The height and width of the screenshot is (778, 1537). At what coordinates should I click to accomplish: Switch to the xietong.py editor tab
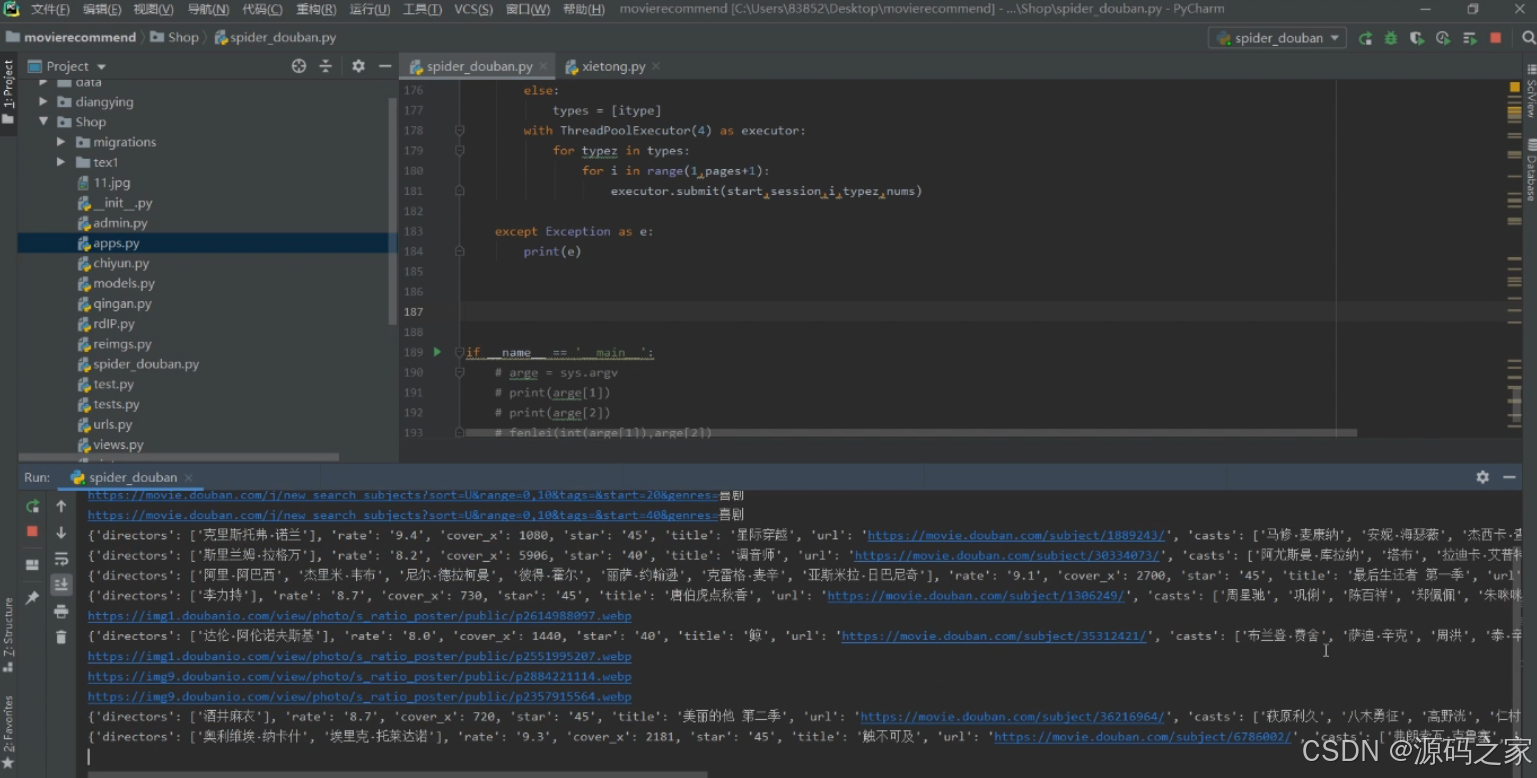[613, 66]
